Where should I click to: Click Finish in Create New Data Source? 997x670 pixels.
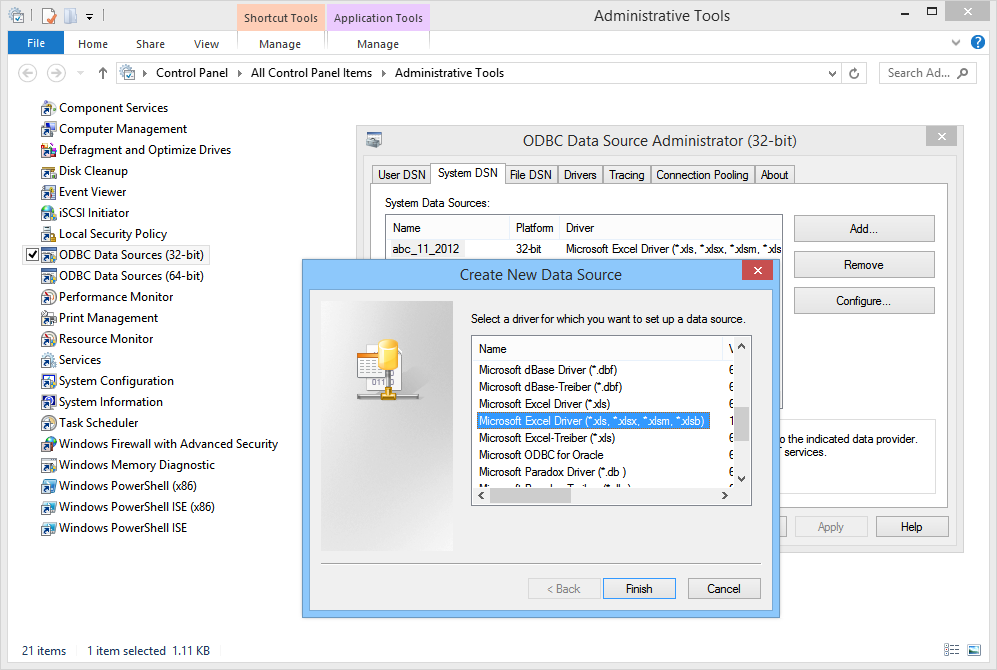pos(639,589)
